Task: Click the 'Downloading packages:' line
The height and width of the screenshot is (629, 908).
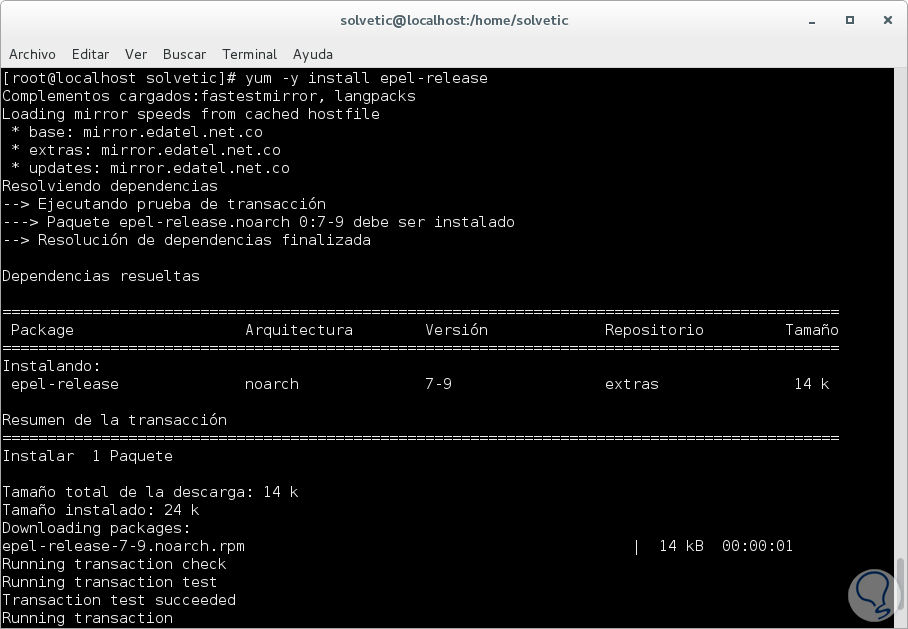Action: 97,528
